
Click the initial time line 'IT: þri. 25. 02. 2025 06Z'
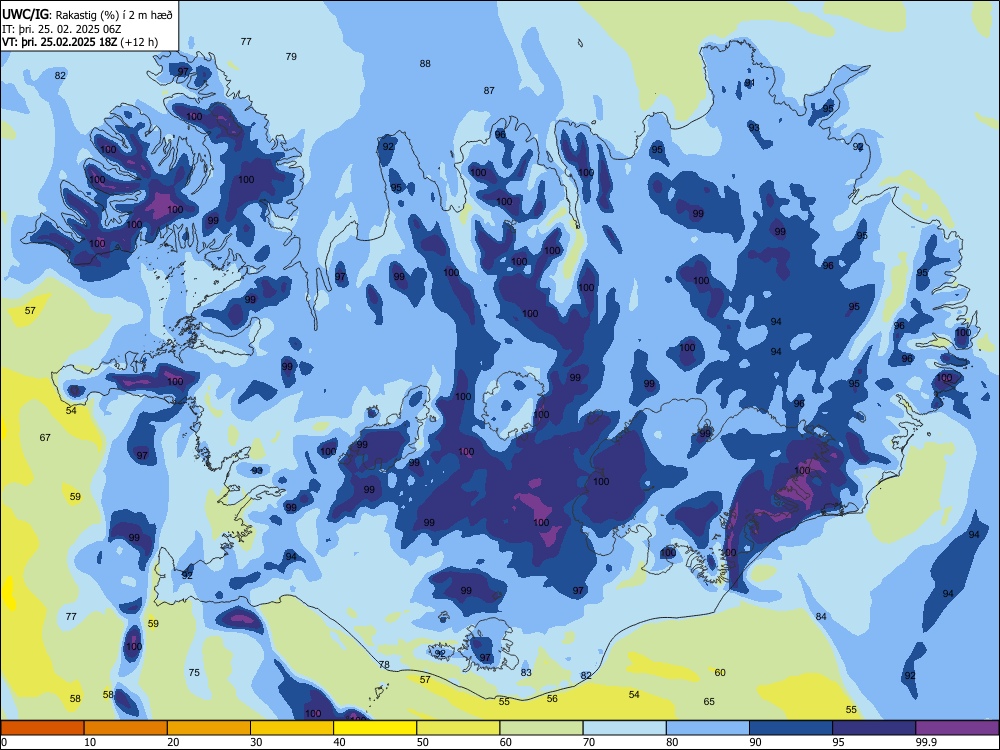click(61, 29)
